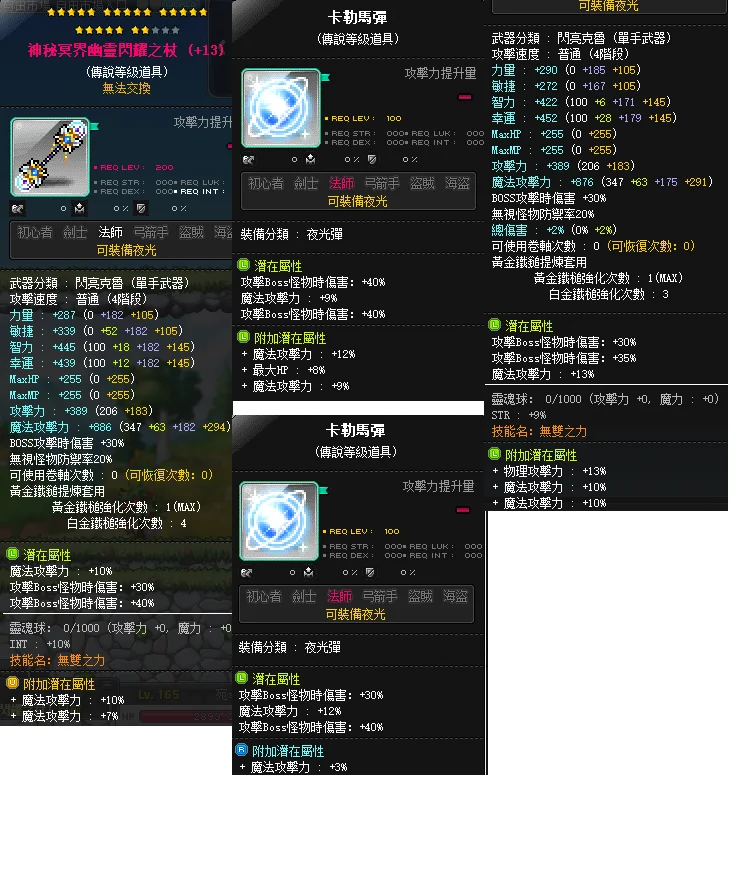Click the 技能名: 無雙之力 text on wand tooltip
The width and height of the screenshot is (737, 891).
(x=57, y=660)
